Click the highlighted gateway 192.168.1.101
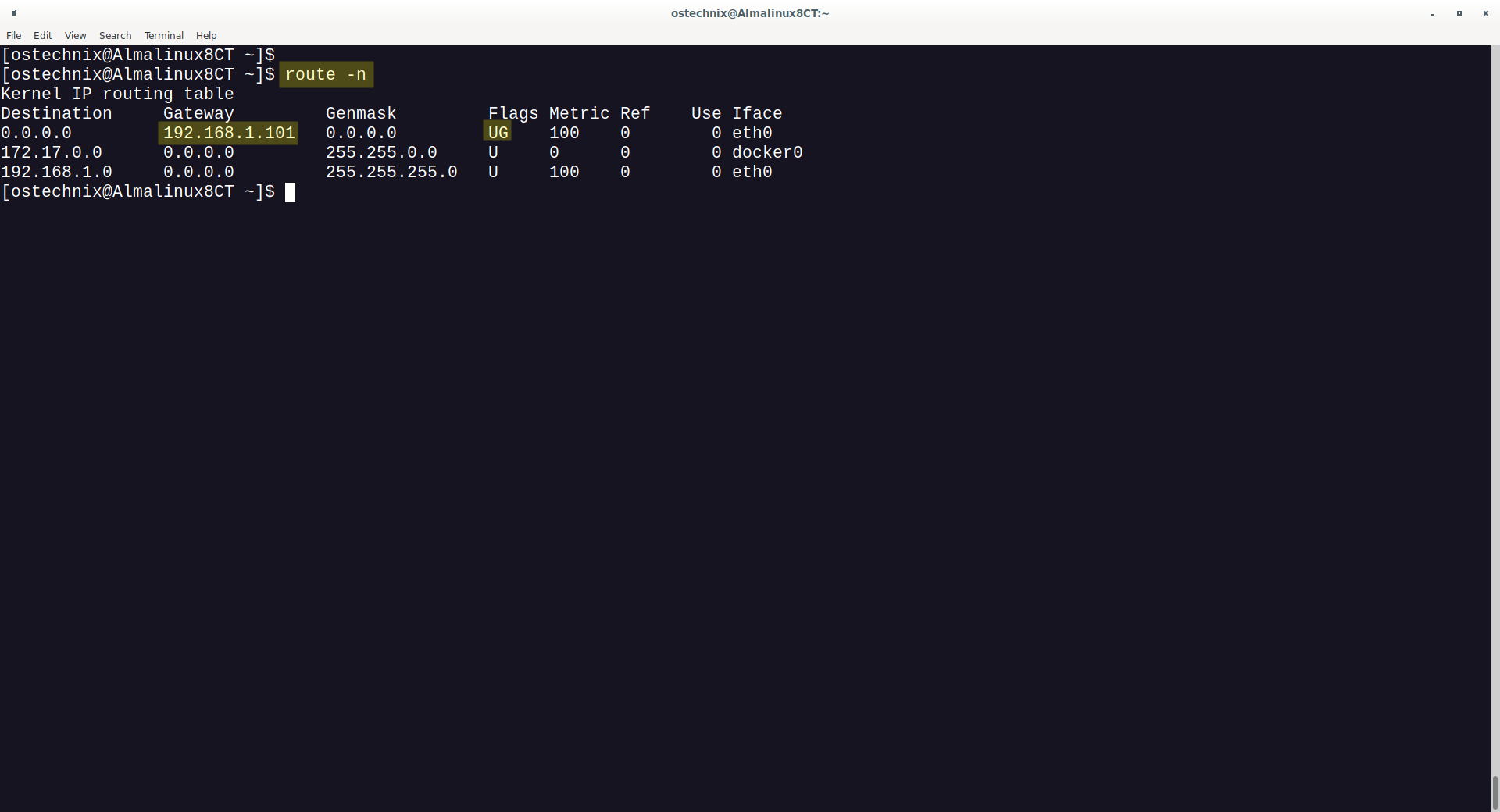 (228, 134)
